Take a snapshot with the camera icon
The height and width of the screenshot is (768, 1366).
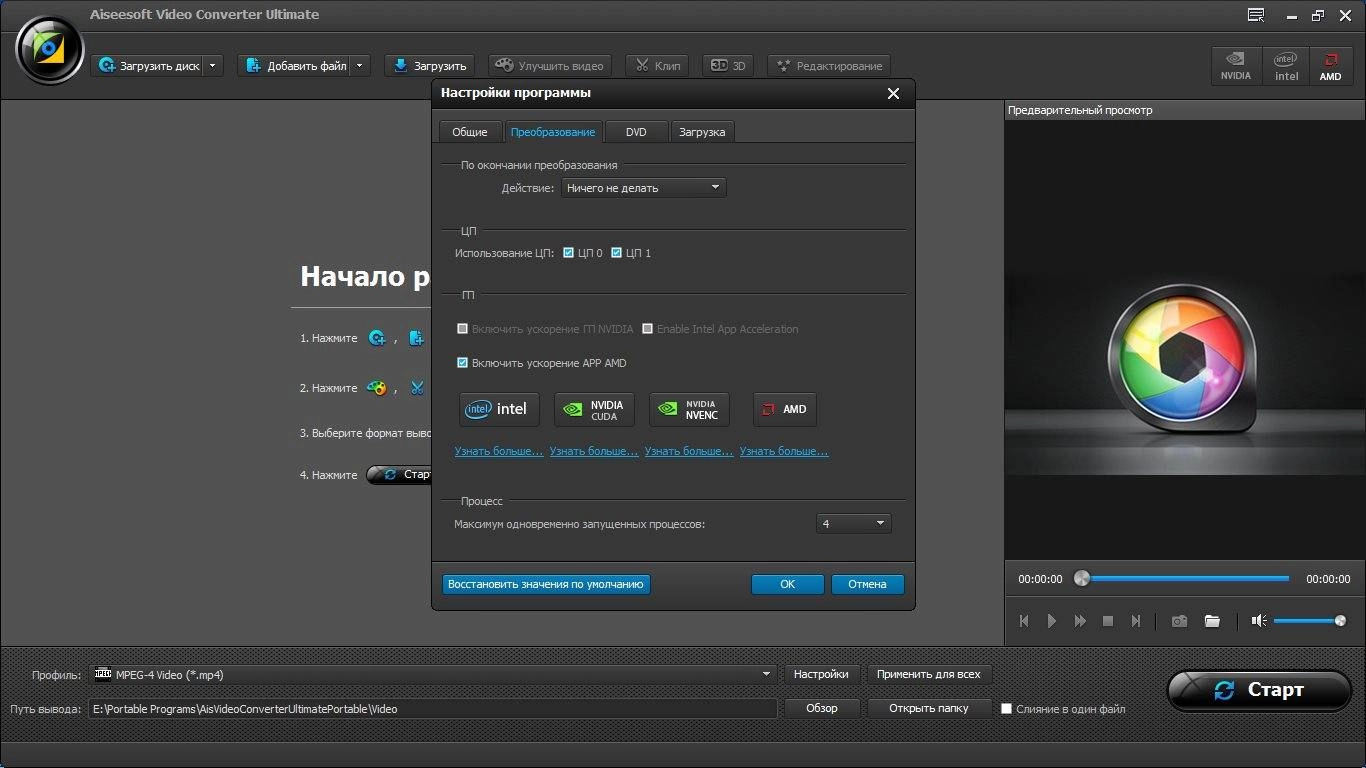1180,621
